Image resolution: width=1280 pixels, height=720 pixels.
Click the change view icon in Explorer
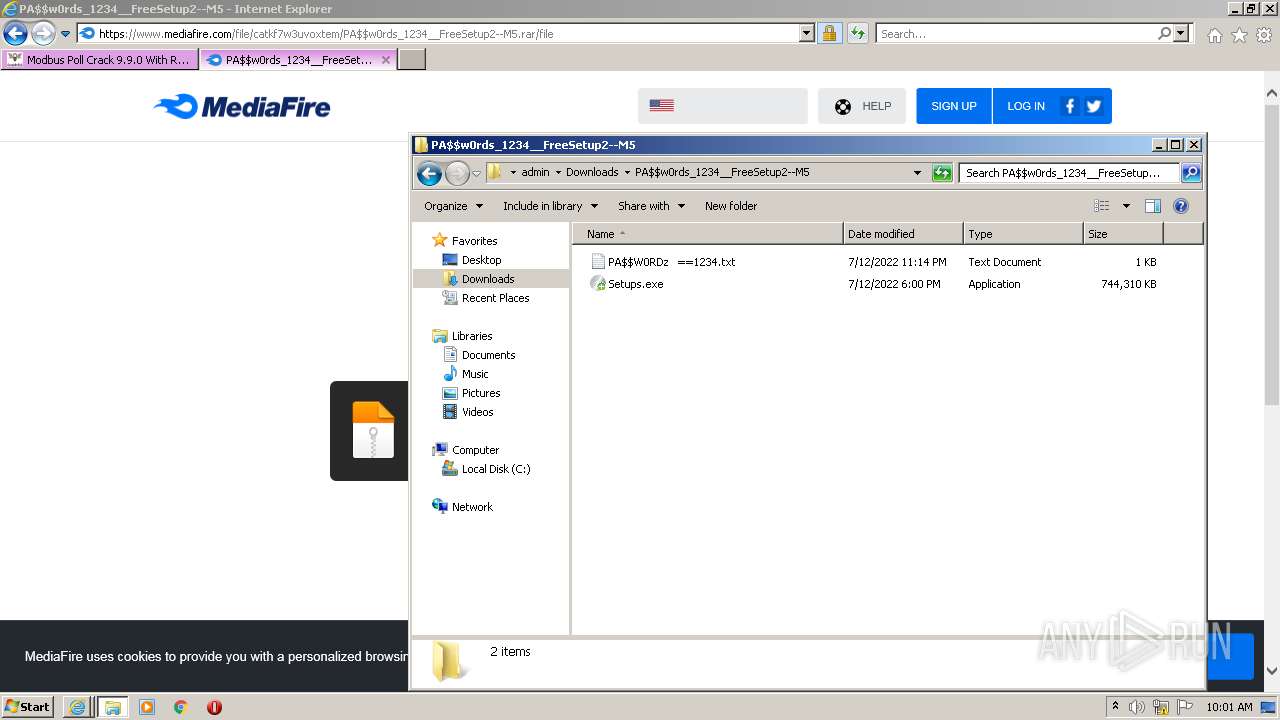click(x=1101, y=206)
